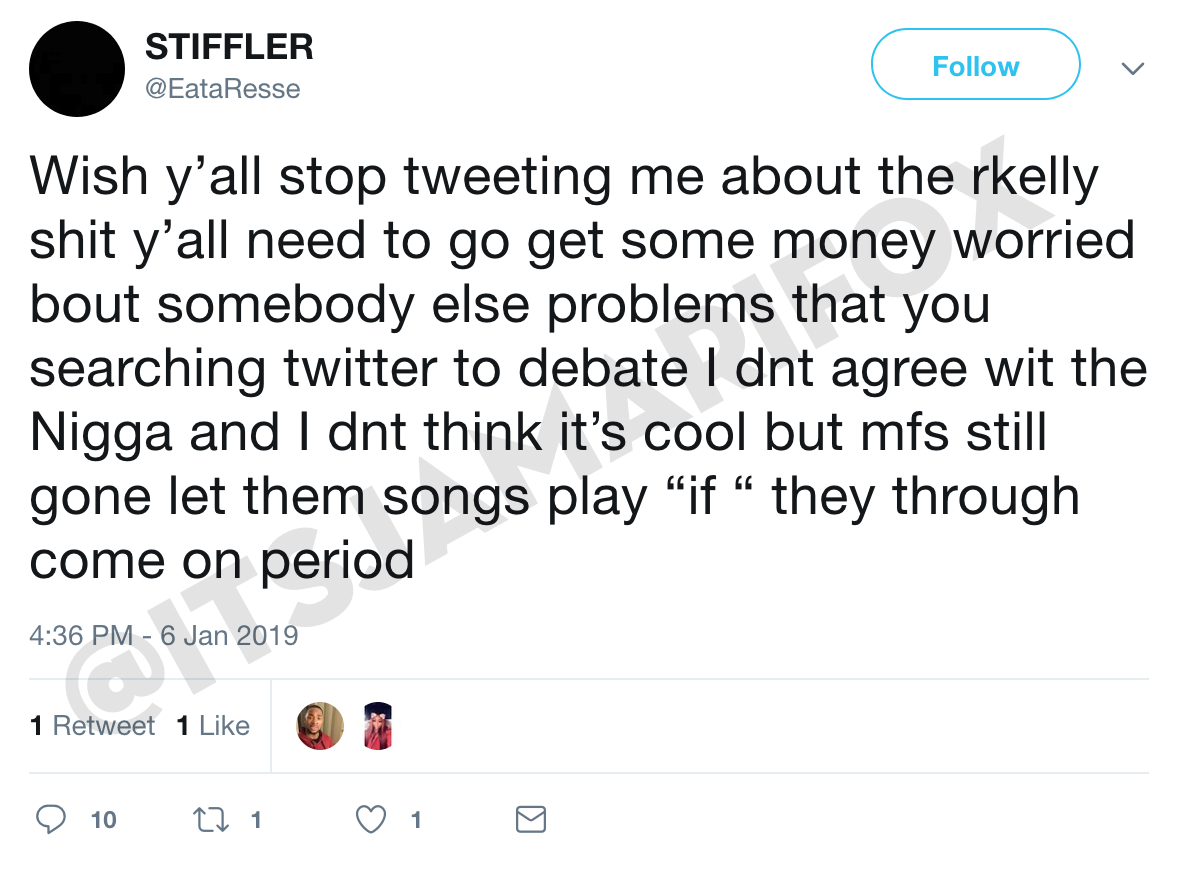Screen dimensions: 1198x874
Task: Expand the tweet options chevron menu
Action: (1132, 69)
